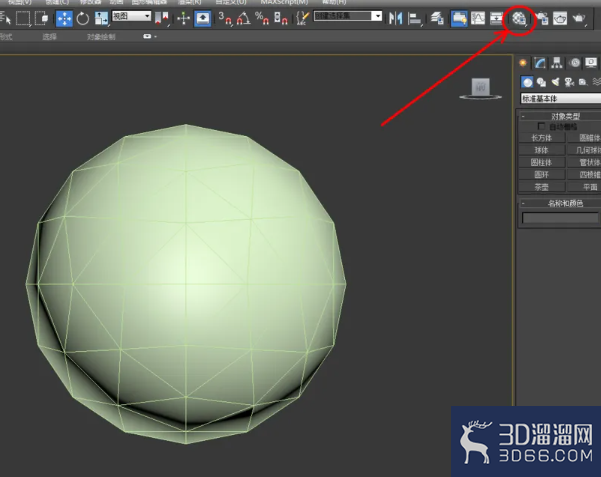Switch to the Modify panel tab

(x=540, y=63)
